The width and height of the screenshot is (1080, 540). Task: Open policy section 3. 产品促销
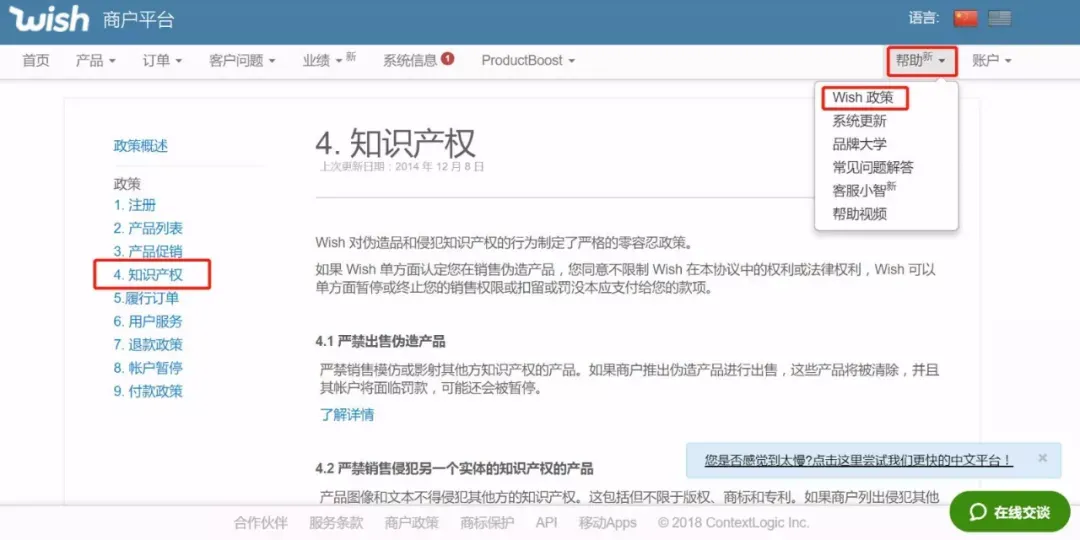point(148,251)
